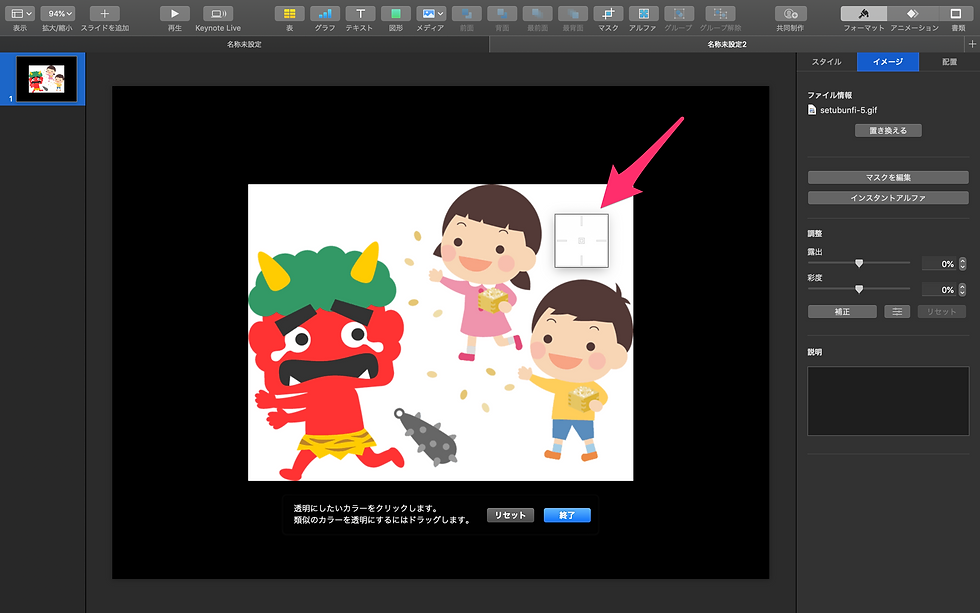
Task: Add a text box via the テキスト icon
Action: [360, 14]
